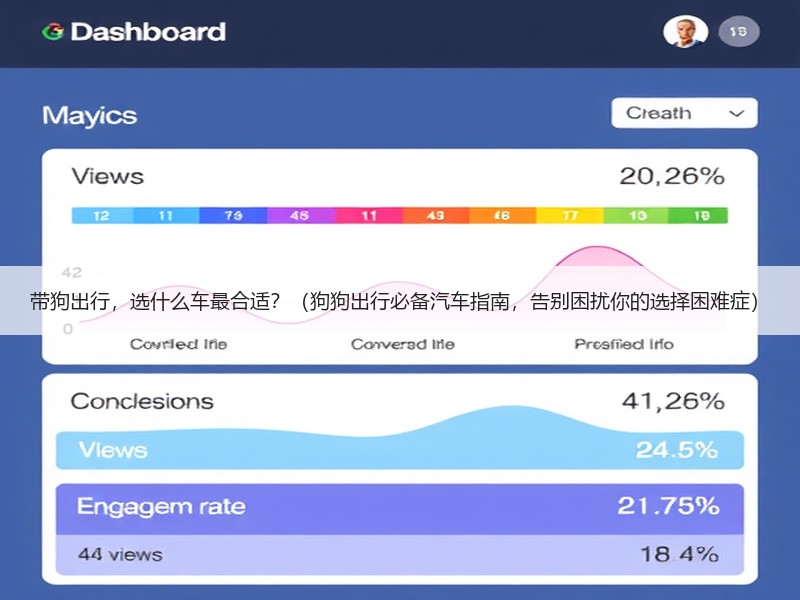Click the 18.4% value

tap(680, 554)
